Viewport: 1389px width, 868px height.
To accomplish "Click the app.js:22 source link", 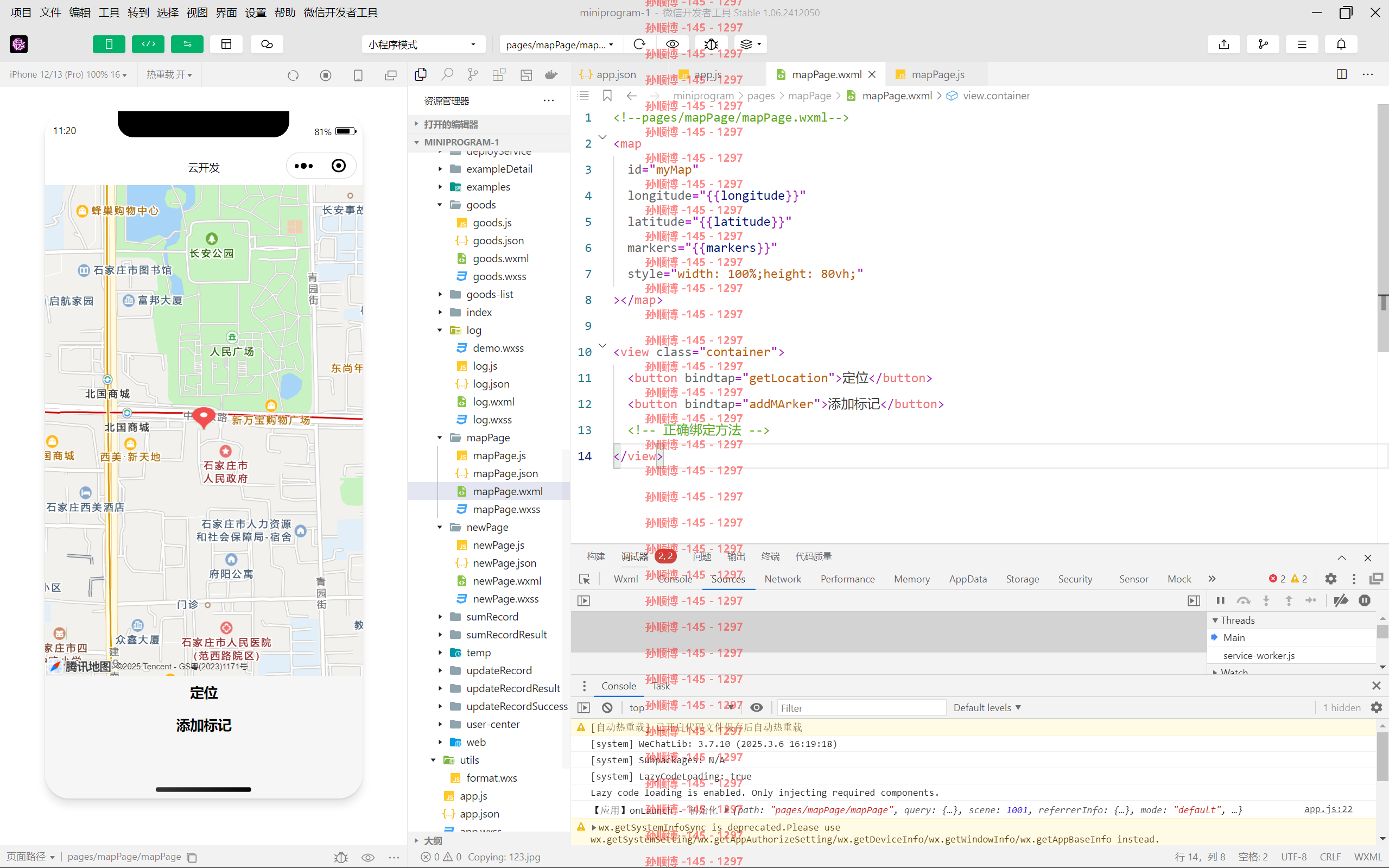I will [1328, 809].
